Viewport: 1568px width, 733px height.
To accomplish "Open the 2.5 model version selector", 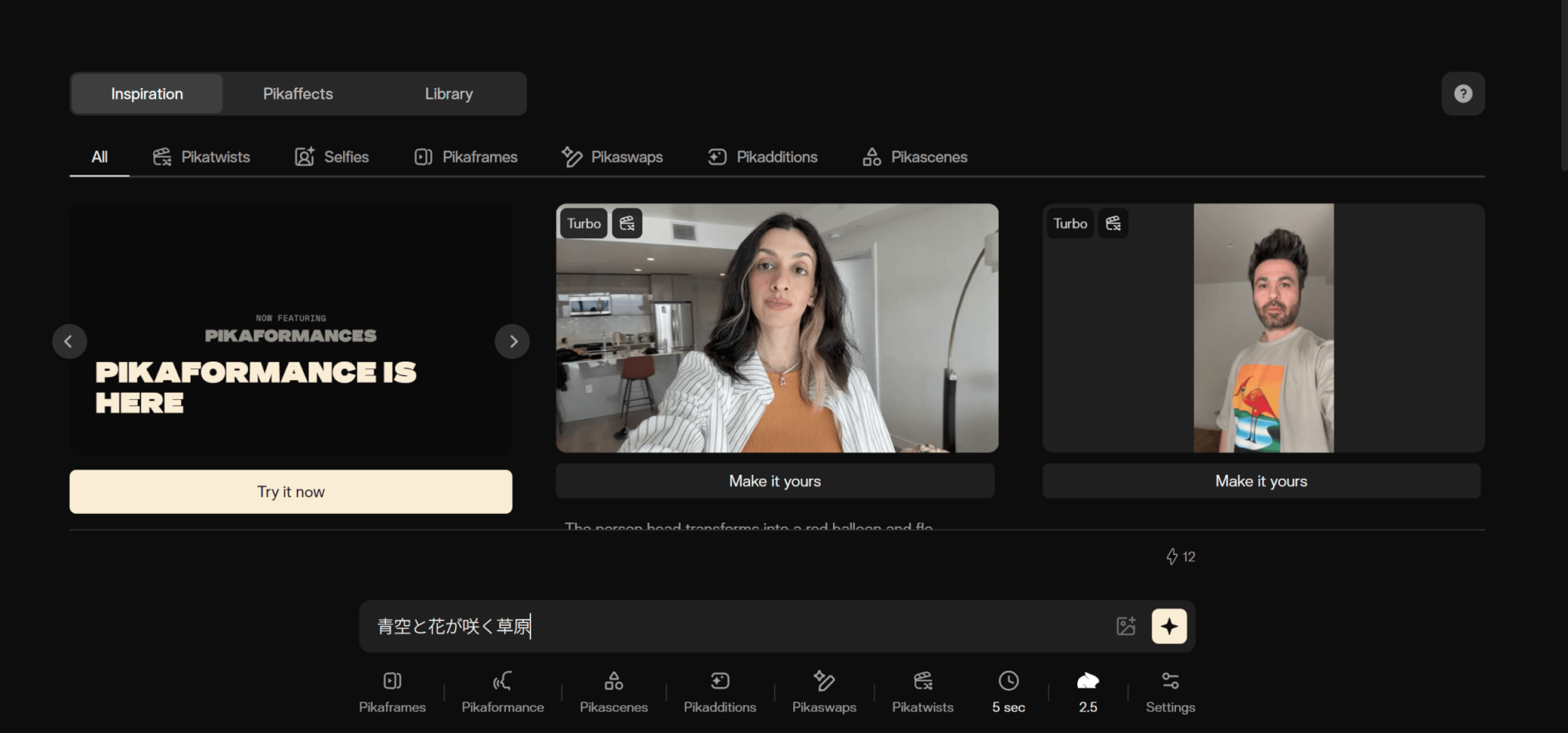I will [x=1088, y=692].
